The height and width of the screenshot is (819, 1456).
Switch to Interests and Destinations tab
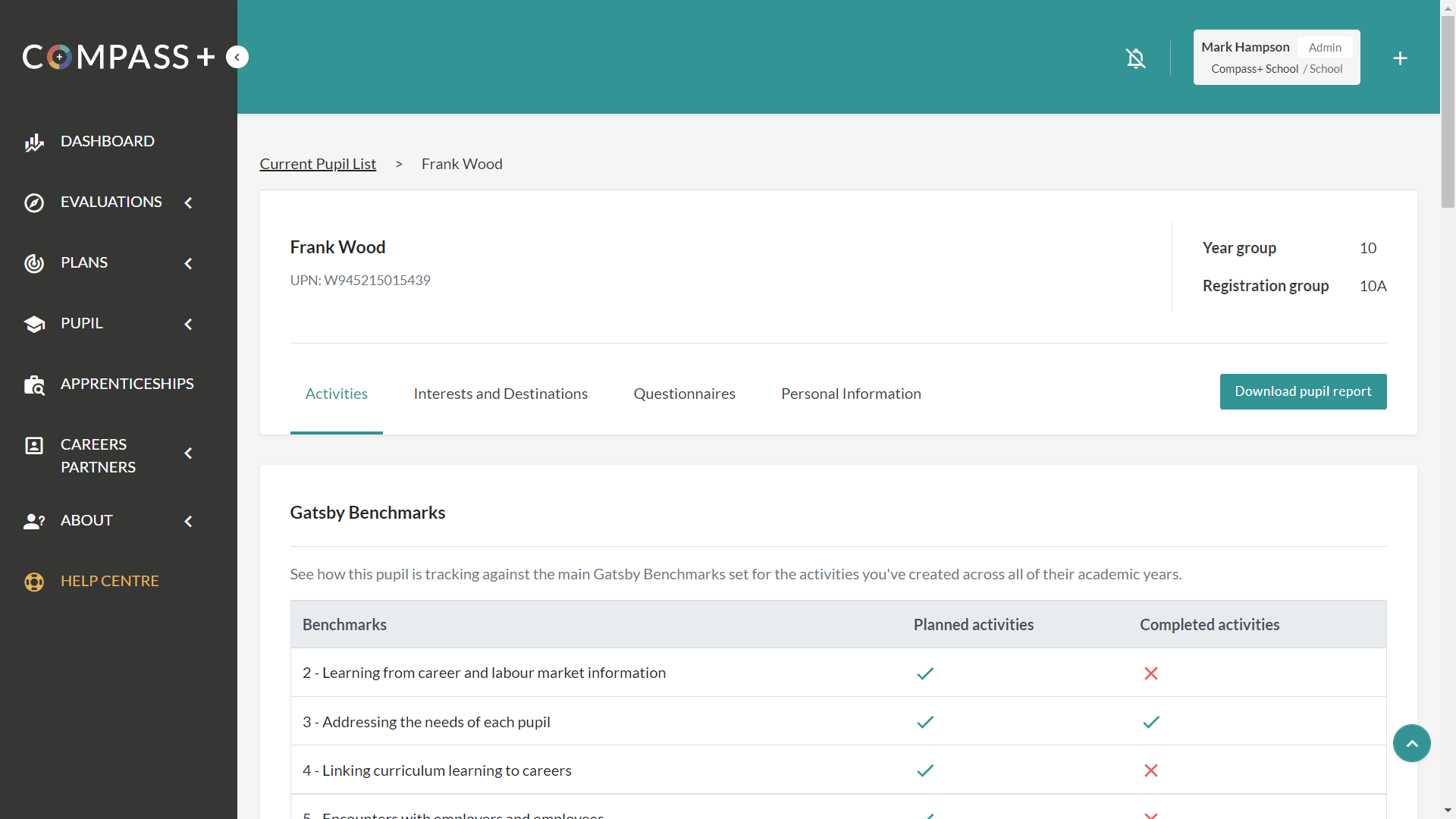coord(500,394)
